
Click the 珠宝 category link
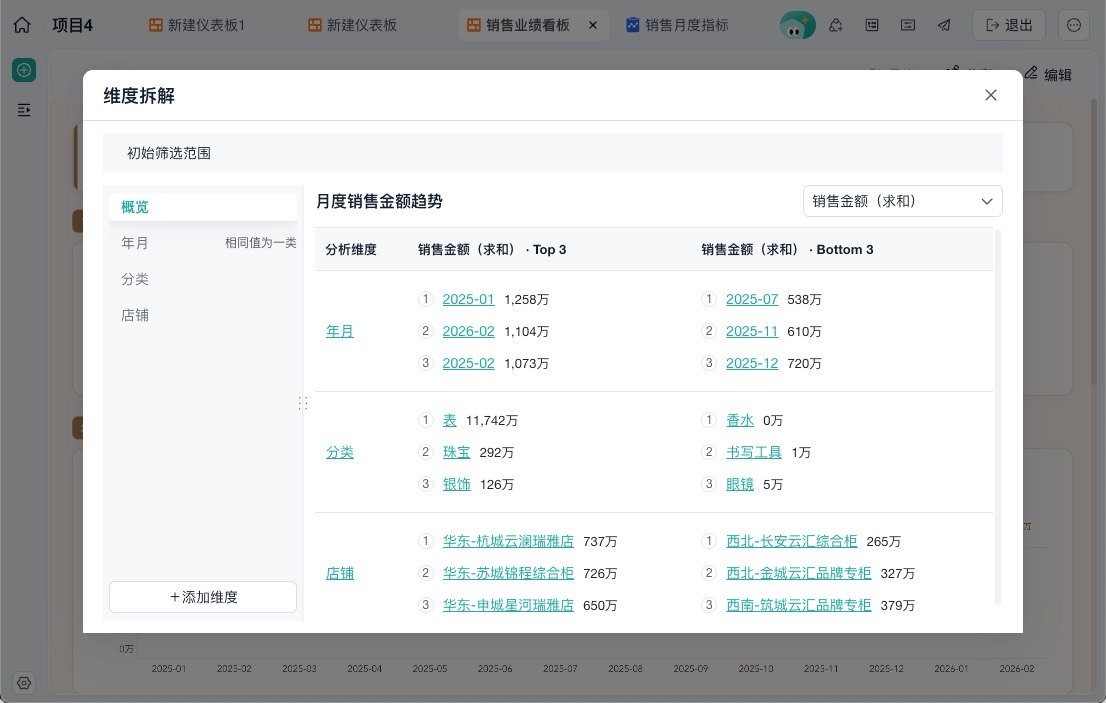(x=456, y=452)
